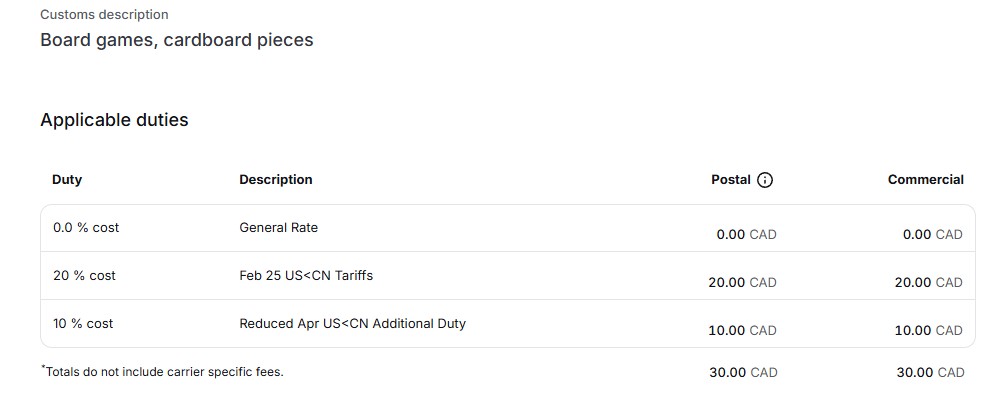The width and height of the screenshot is (1005, 420).
Task: Click the 20 % cost duty cell
Action: [84, 275]
